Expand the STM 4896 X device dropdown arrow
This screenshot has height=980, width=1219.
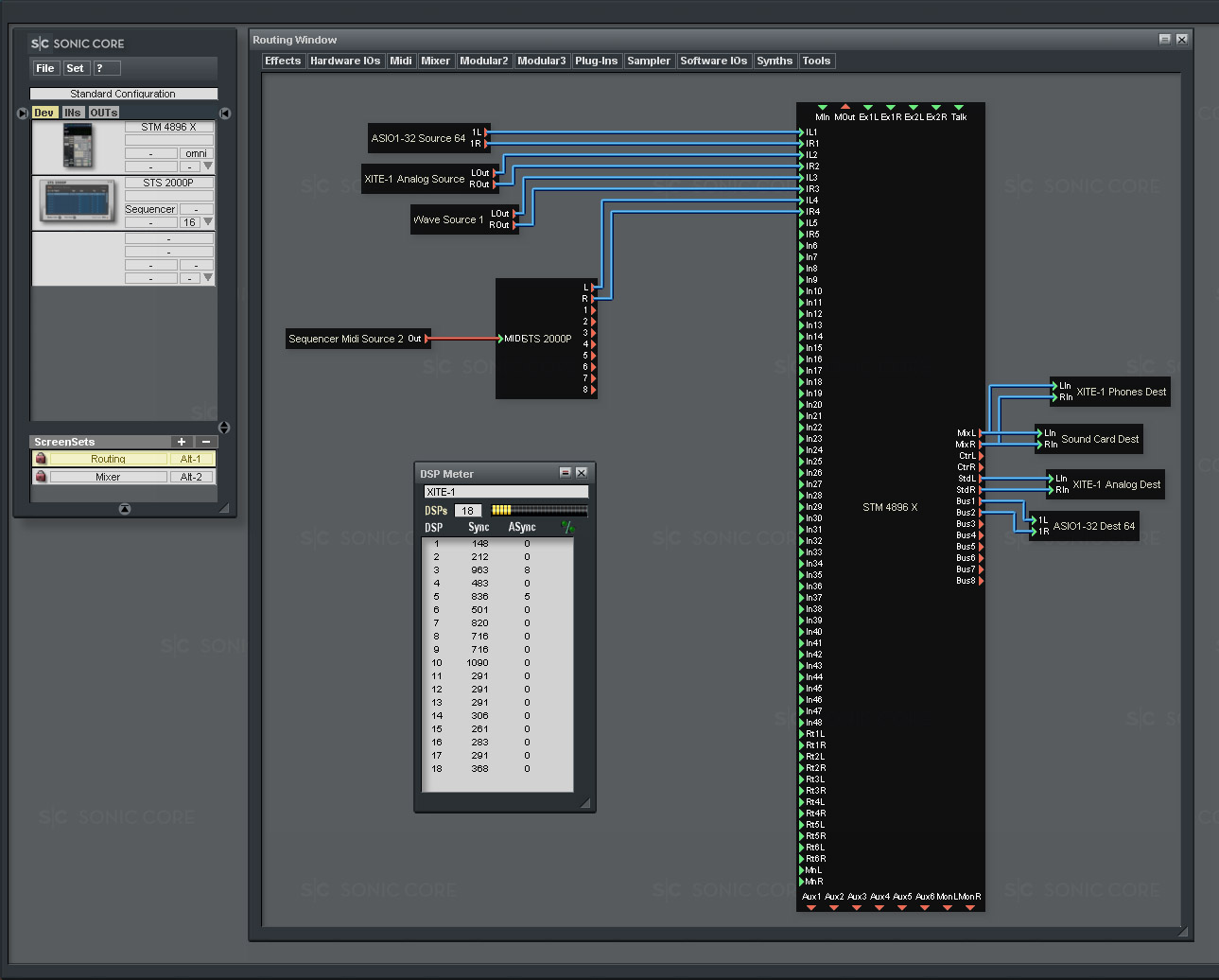208,166
